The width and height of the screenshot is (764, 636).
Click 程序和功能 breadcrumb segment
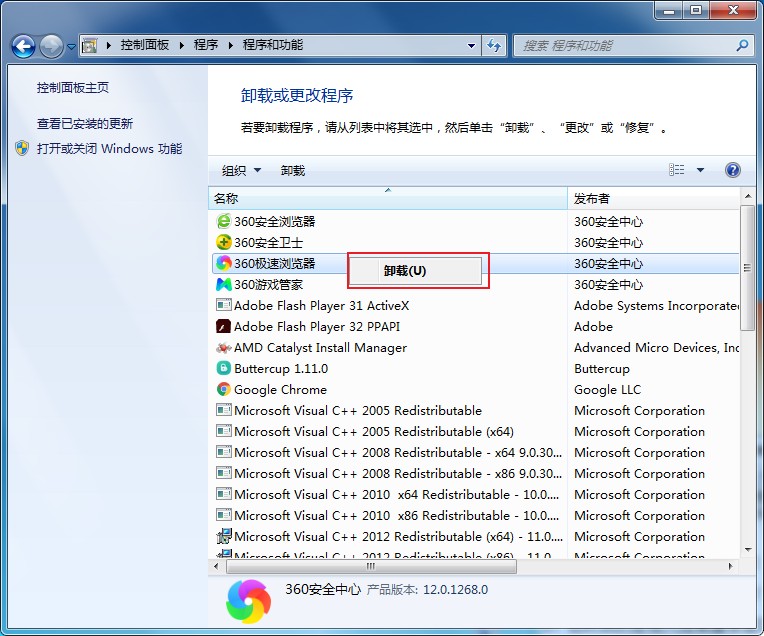273,45
